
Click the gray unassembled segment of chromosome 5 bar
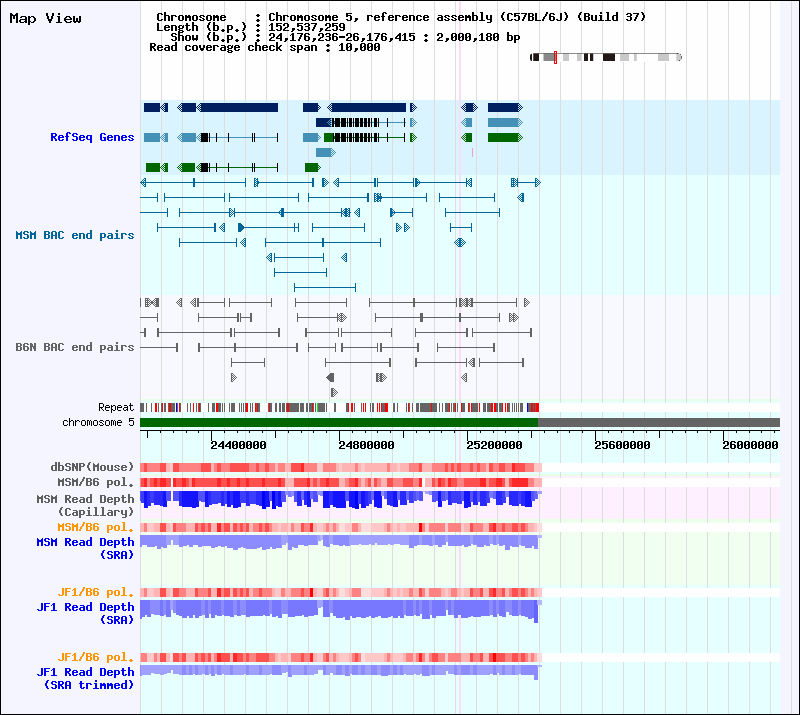[659, 422]
